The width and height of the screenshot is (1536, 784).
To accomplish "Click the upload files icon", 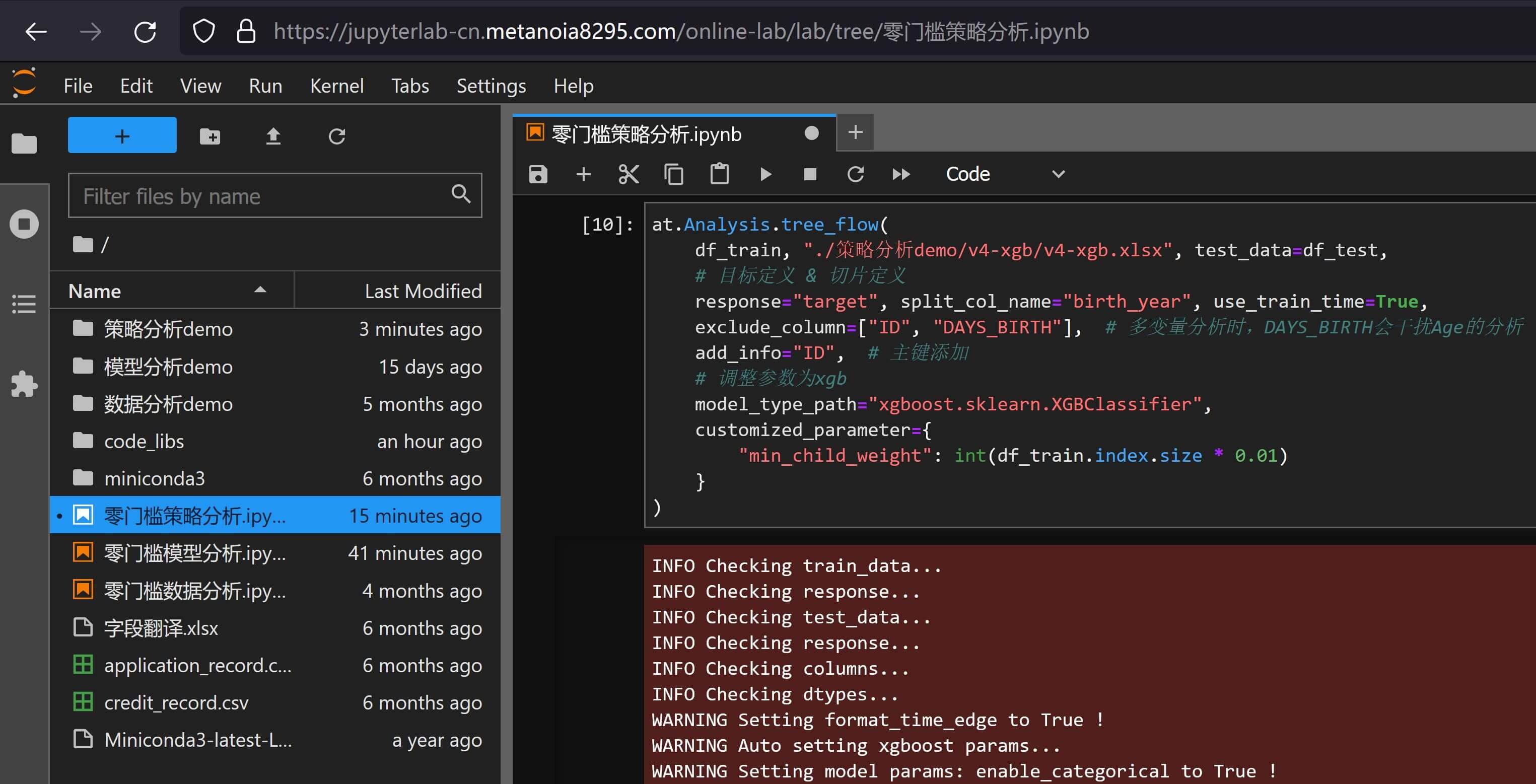I will pyautogui.click(x=273, y=136).
